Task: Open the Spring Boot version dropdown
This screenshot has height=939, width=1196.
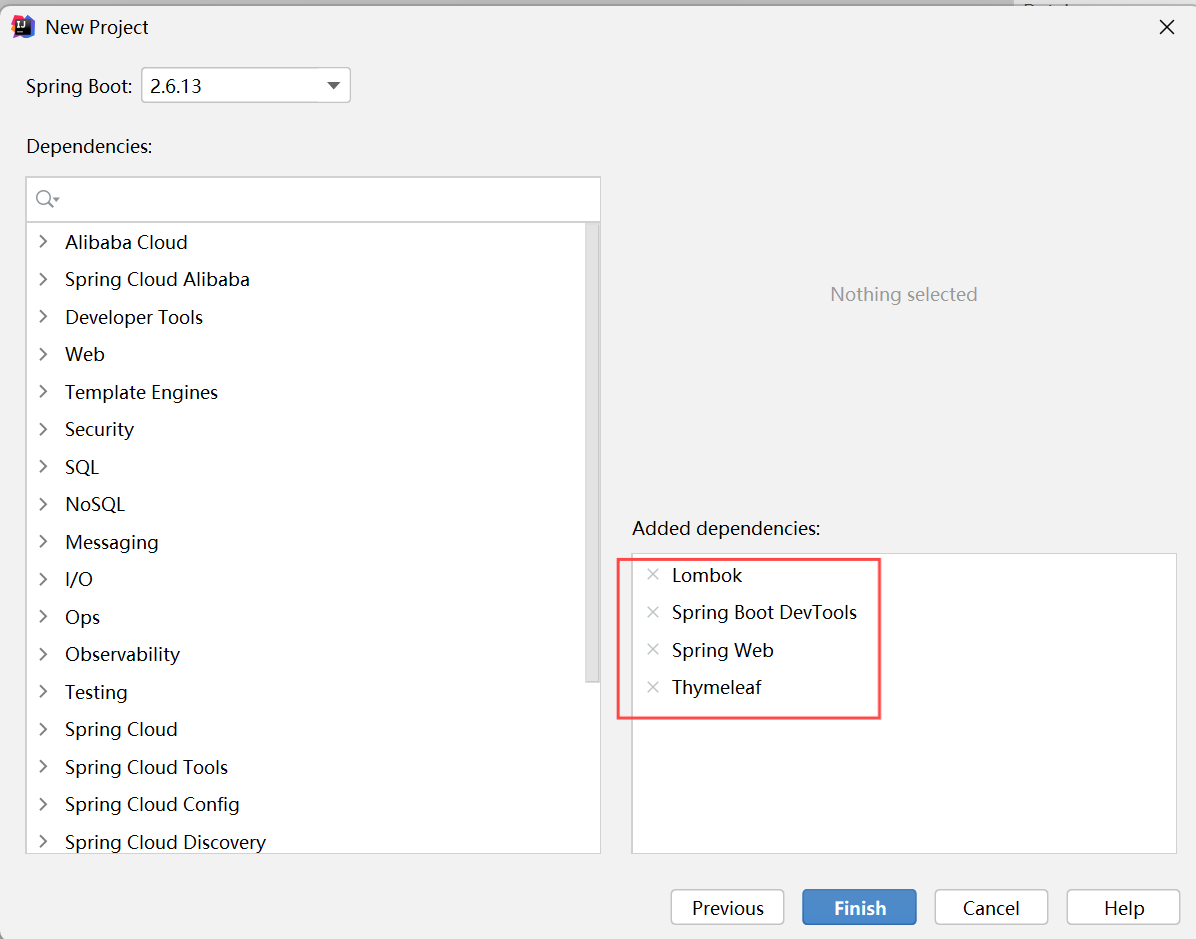Action: tap(333, 85)
